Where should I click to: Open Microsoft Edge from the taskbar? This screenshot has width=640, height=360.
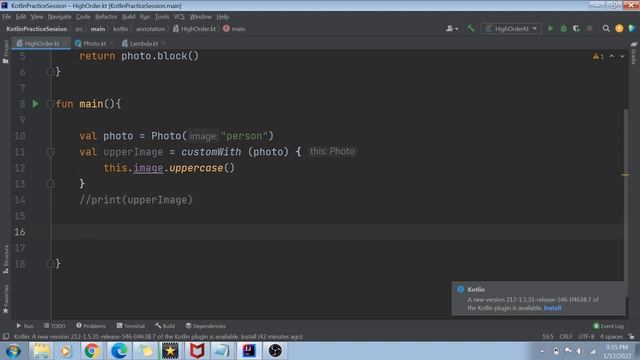(119, 351)
